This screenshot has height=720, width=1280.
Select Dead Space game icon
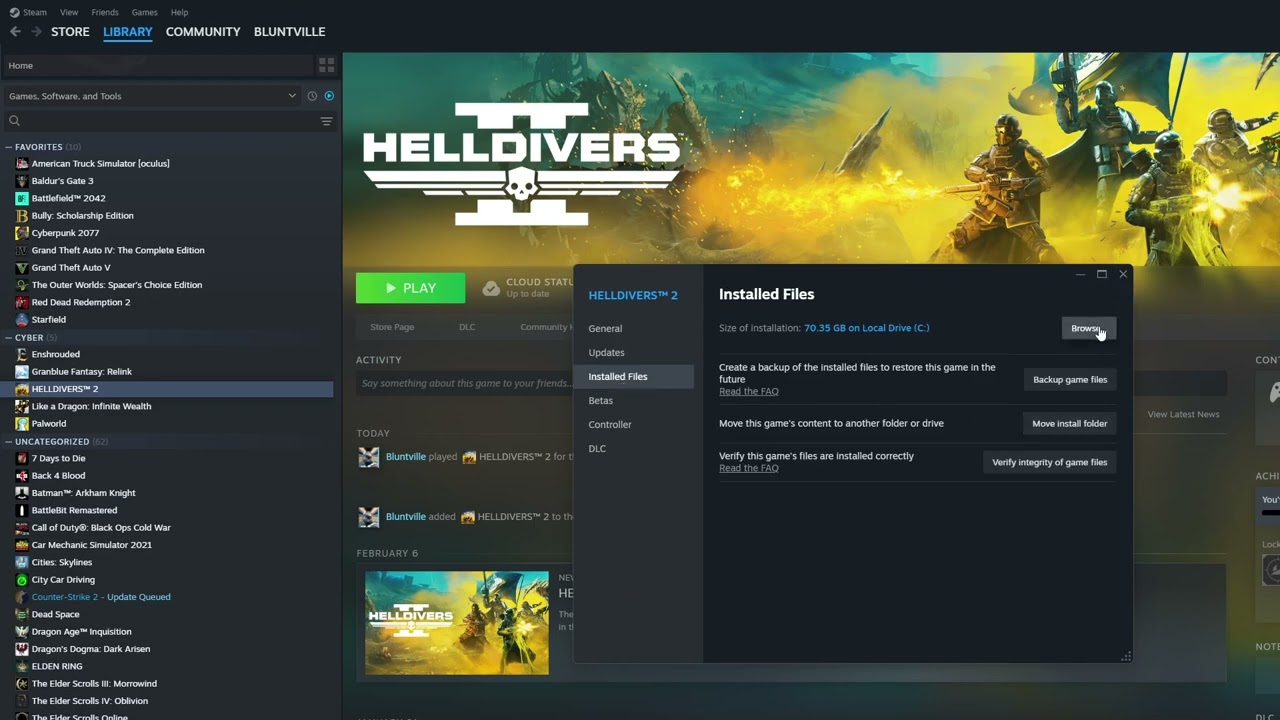(22, 614)
